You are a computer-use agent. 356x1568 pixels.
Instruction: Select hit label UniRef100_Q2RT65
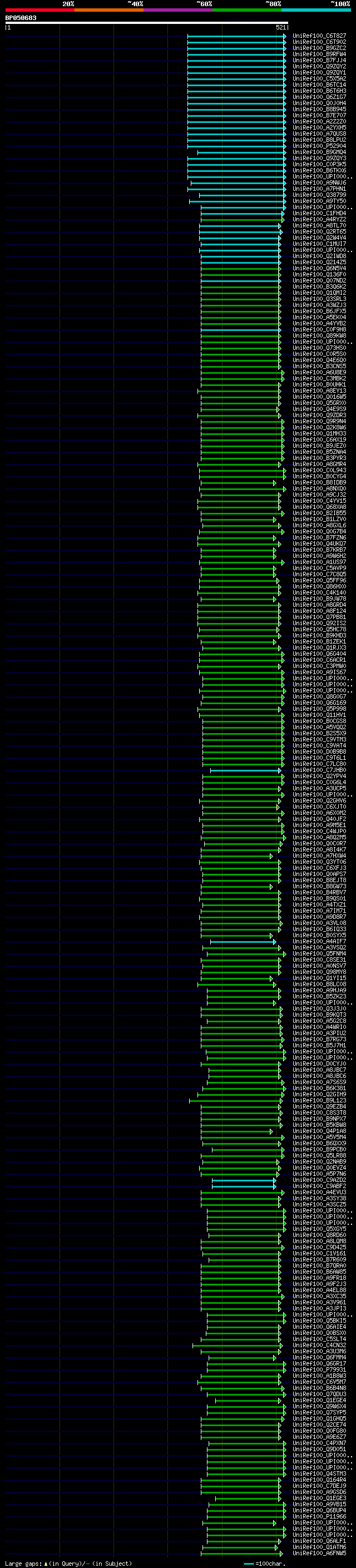(319, 231)
